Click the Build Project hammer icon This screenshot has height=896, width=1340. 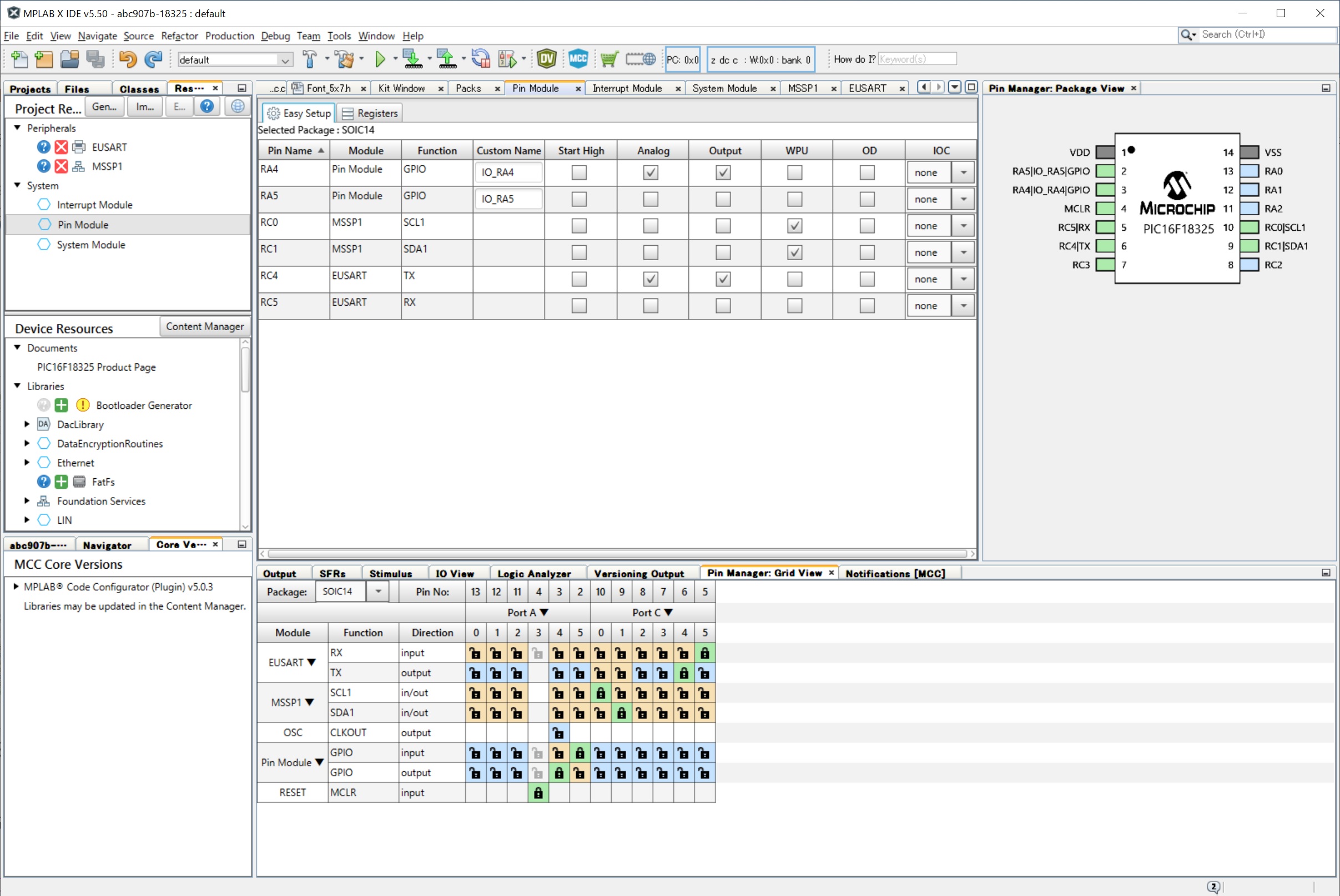tap(309, 59)
